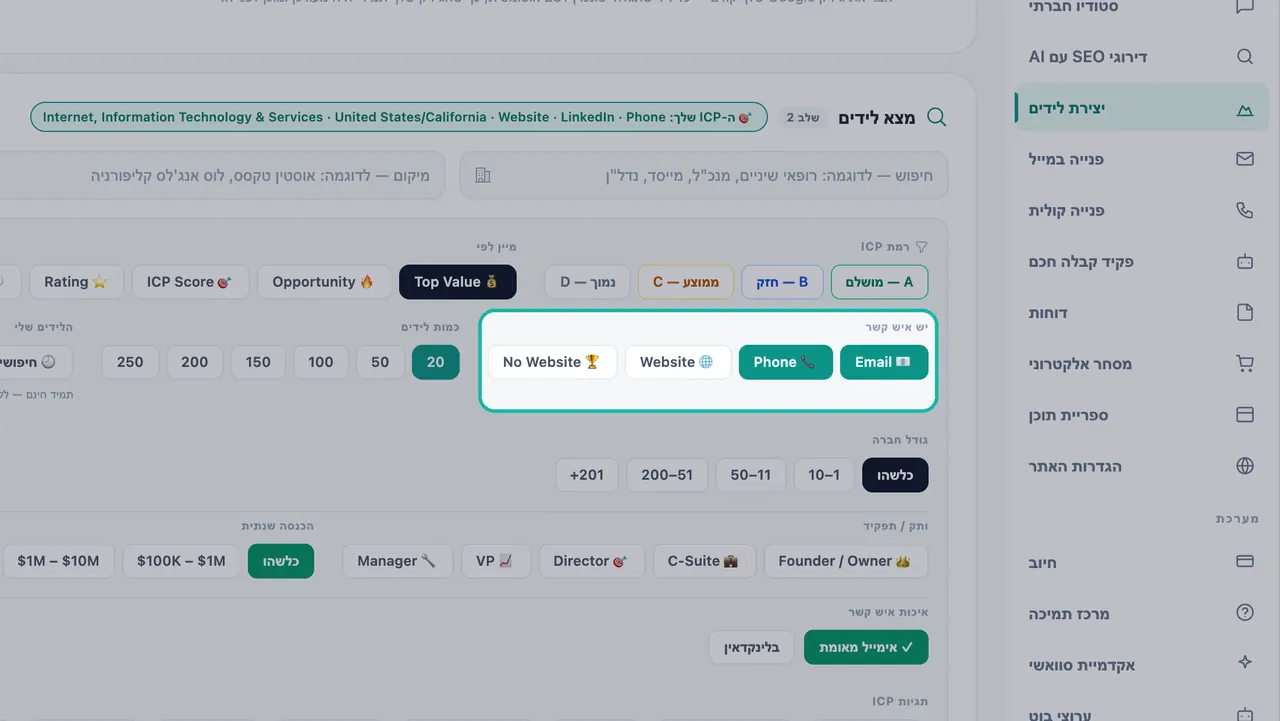The height and width of the screenshot is (721, 1280).
Task: Click the envelope icon for email outreach
Action: pos(1245,159)
